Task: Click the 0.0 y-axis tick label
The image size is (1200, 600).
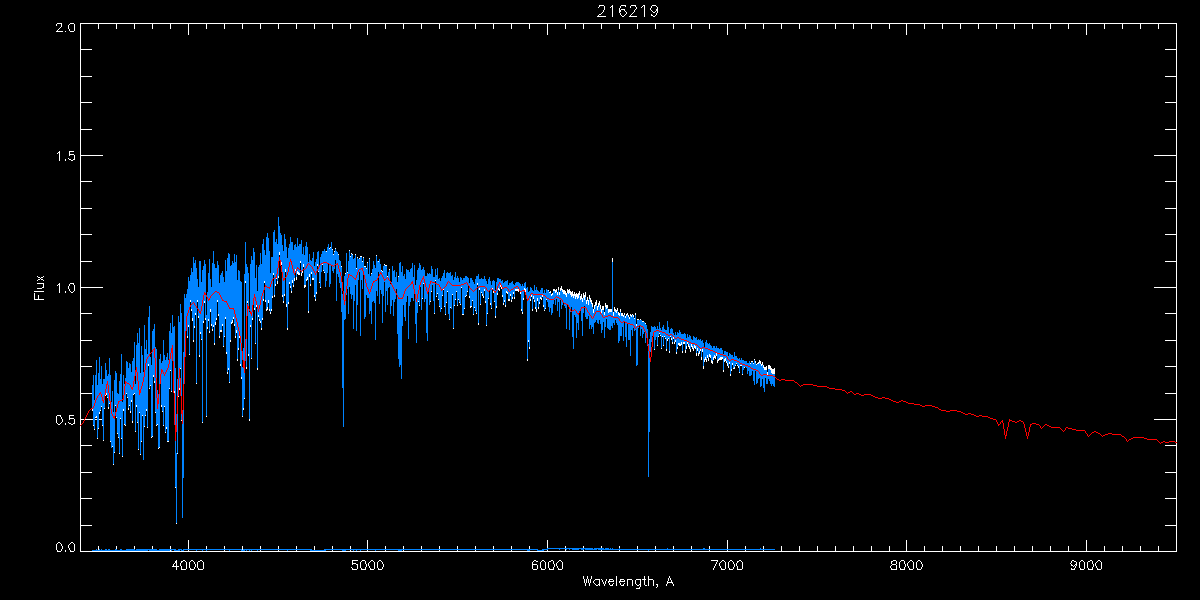Action: point(65,547)
